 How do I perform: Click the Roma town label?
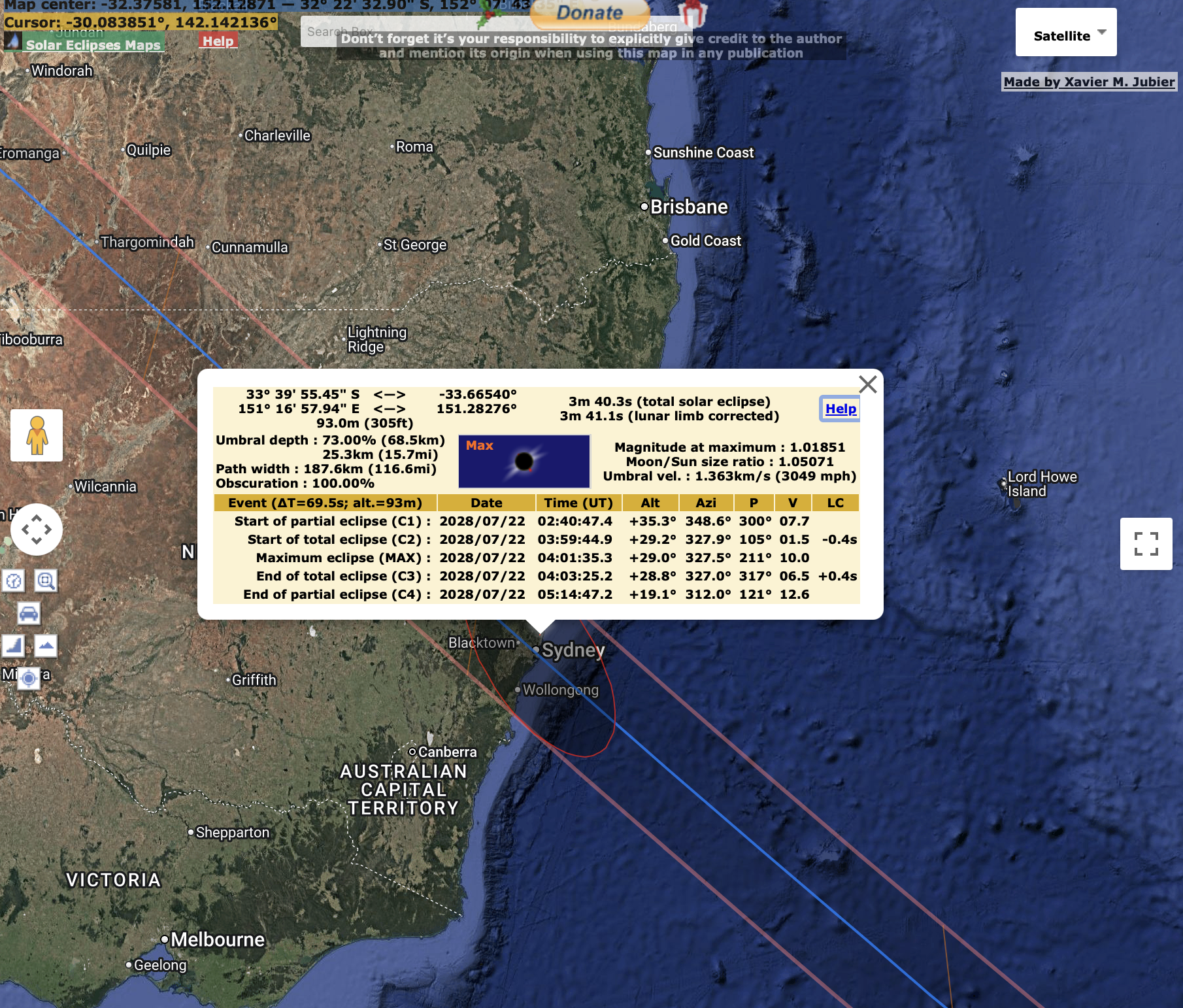414,147
